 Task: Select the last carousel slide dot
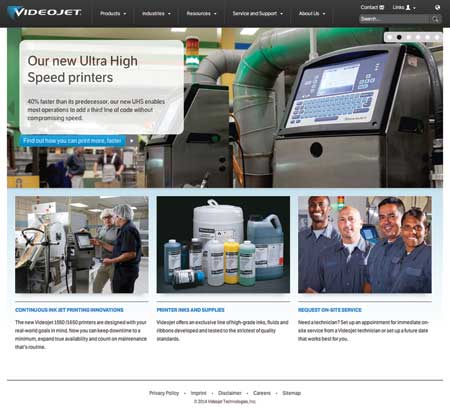(437, 37)
